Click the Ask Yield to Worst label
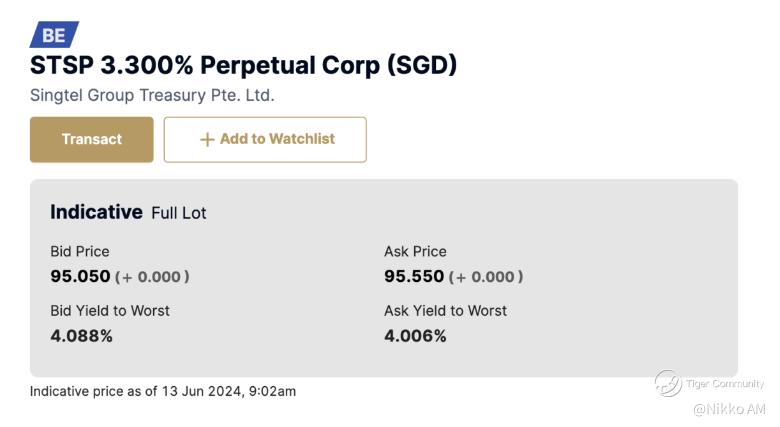Screen dimensions: 780x427 coord(445,311)
